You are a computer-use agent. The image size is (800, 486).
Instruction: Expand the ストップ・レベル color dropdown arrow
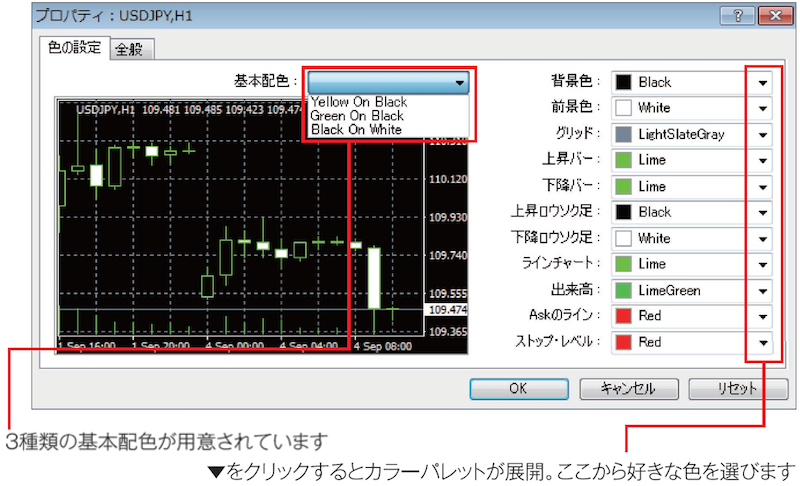763,343
